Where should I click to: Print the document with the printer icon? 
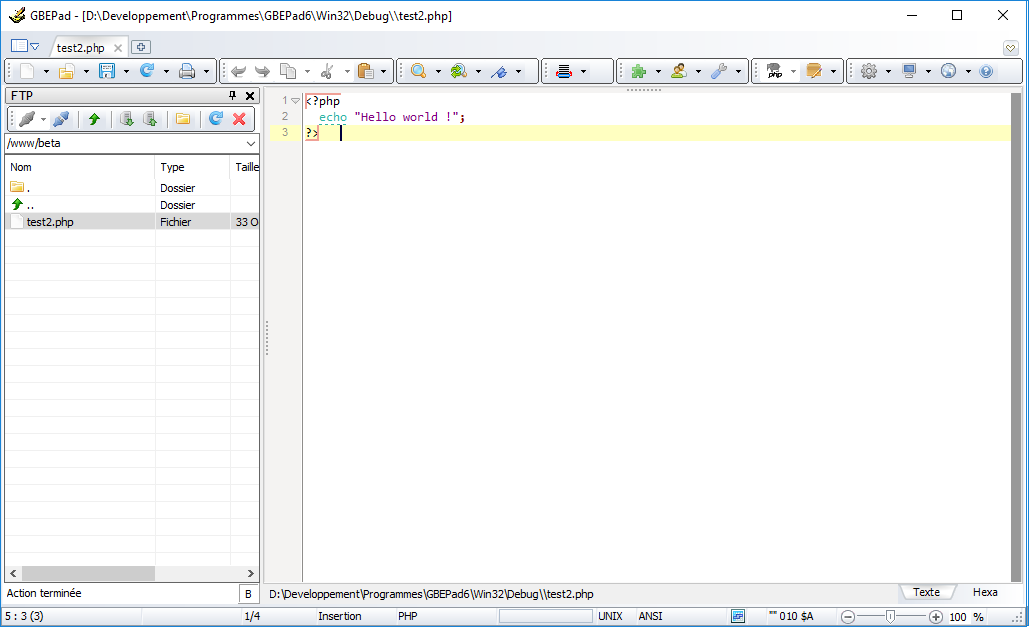coord(187,71)
